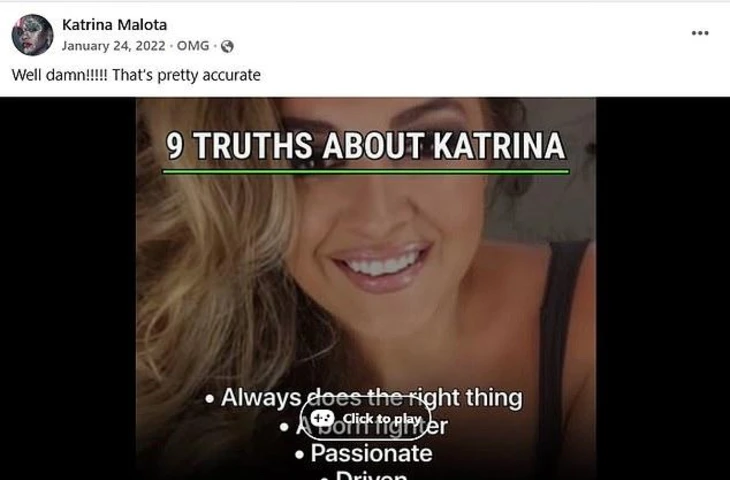Click the word KATRINA in image title
The width and height of the screenshot is (730, 480).
[x=500, y=146]
